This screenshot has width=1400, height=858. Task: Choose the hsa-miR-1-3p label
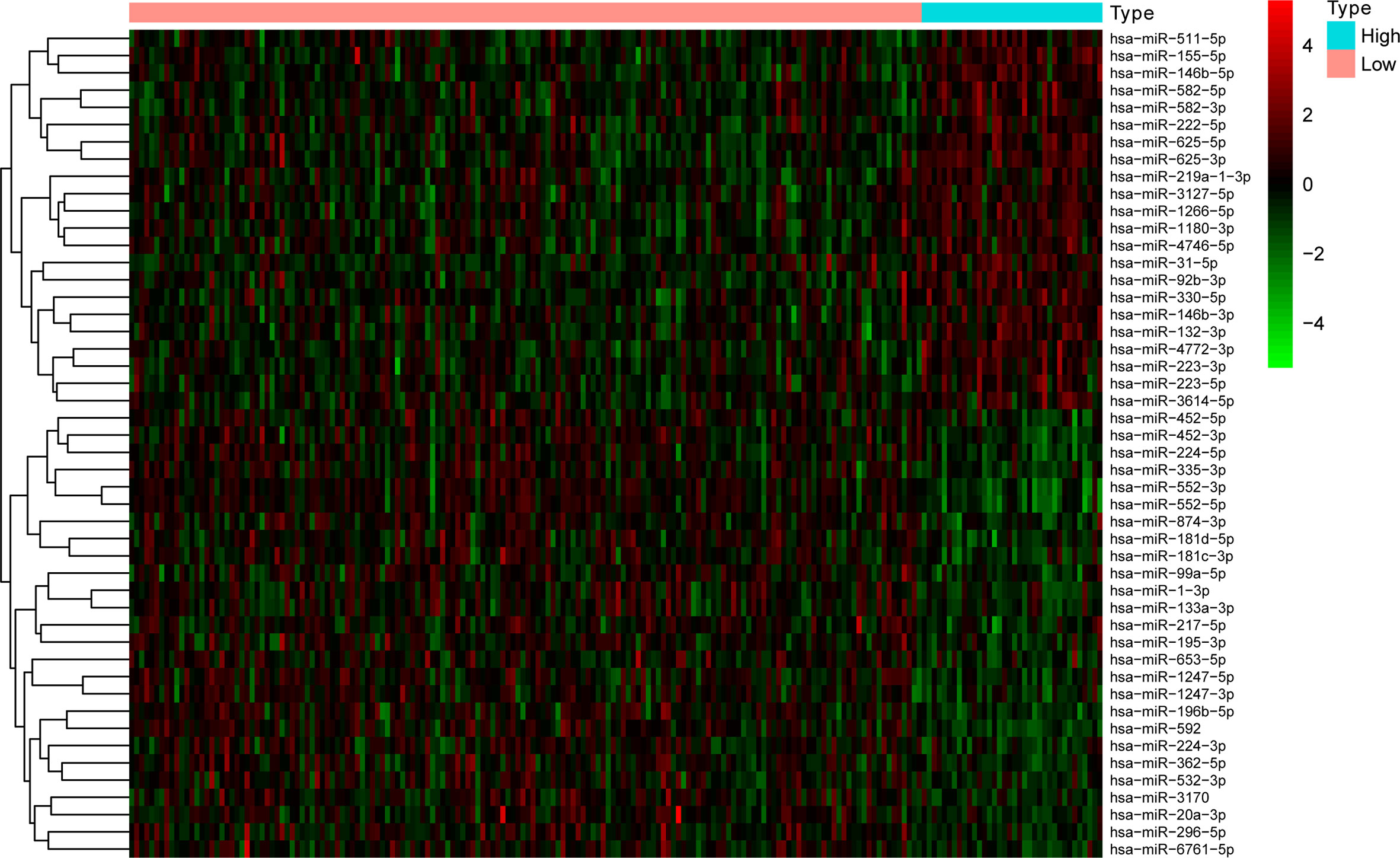click(1159, 591)
